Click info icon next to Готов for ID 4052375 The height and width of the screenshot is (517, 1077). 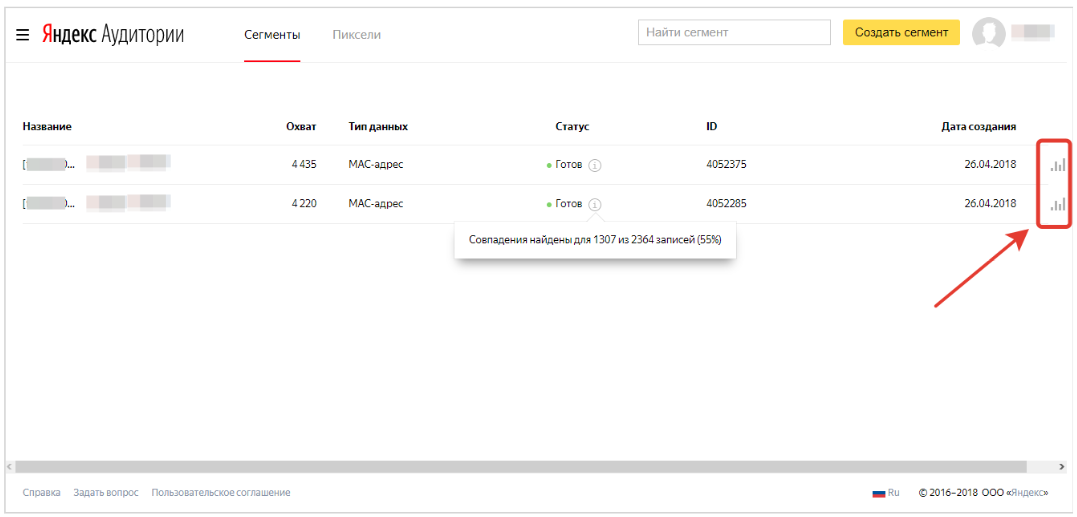point(595,165)
